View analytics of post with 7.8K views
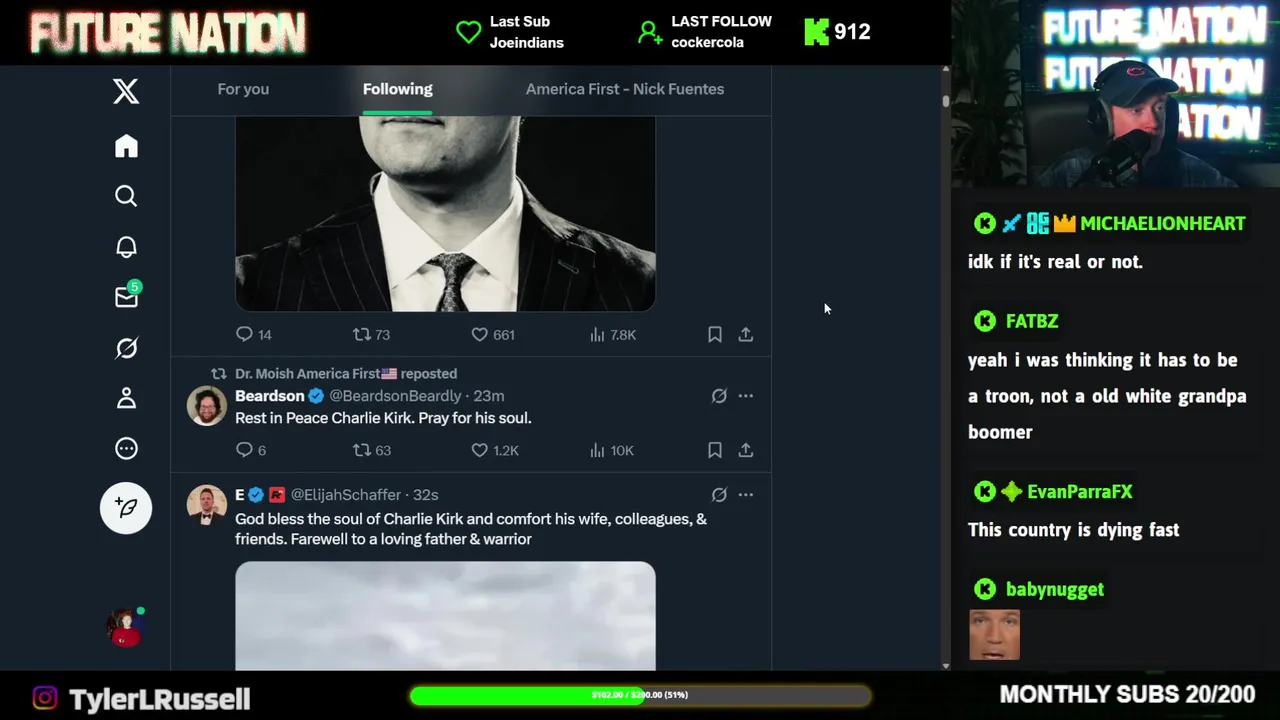The image size is (1280, 720). (613, 334)
